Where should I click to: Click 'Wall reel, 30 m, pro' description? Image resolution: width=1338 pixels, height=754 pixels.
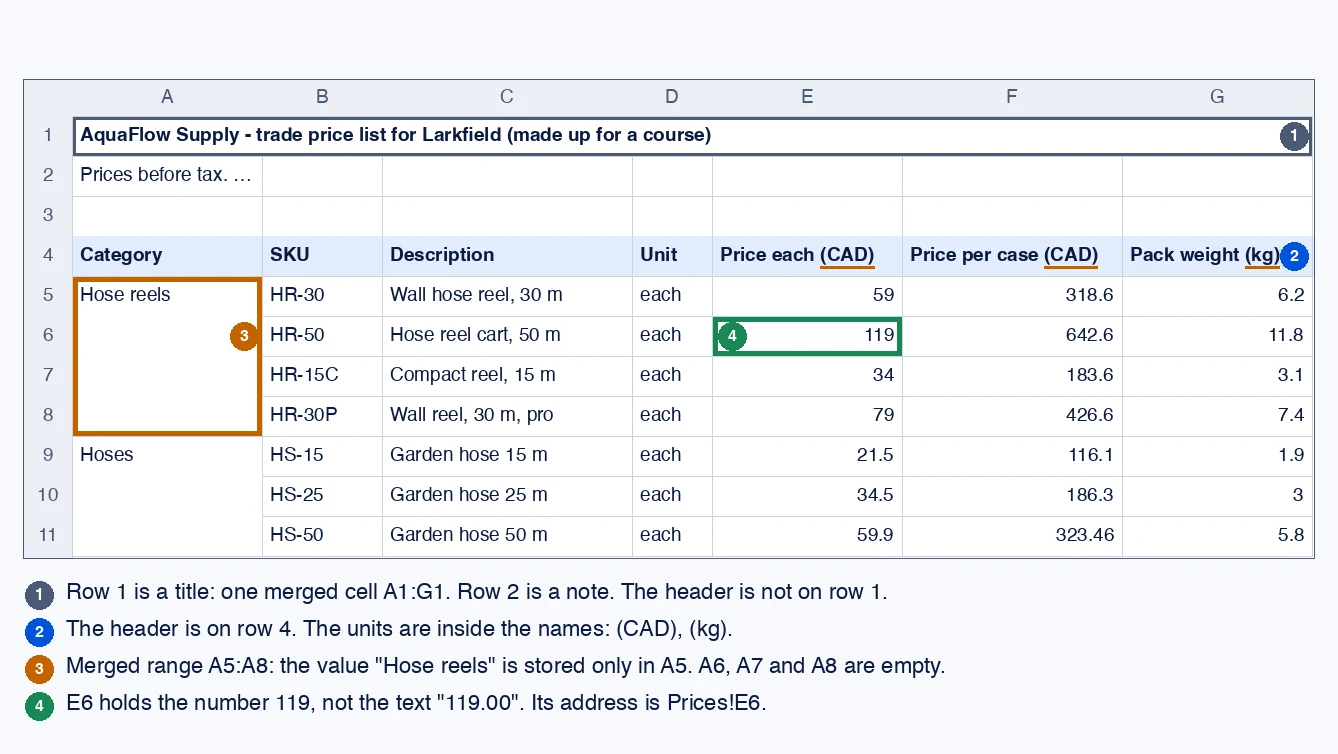507,416
